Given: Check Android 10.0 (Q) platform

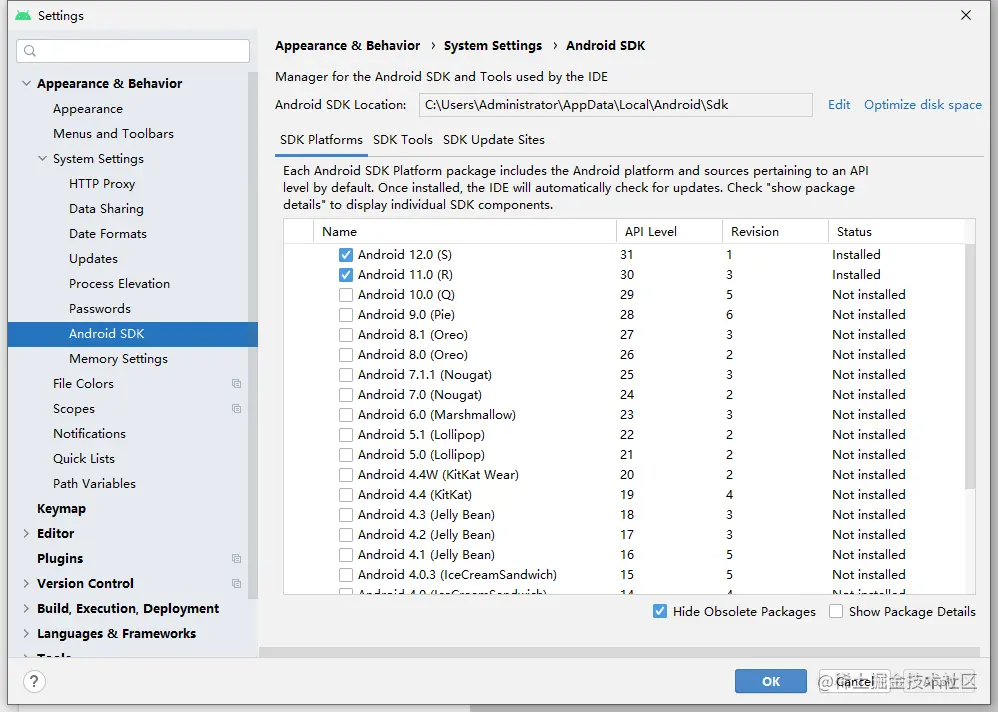Looking at the screenshot, I should pos(346,295).
